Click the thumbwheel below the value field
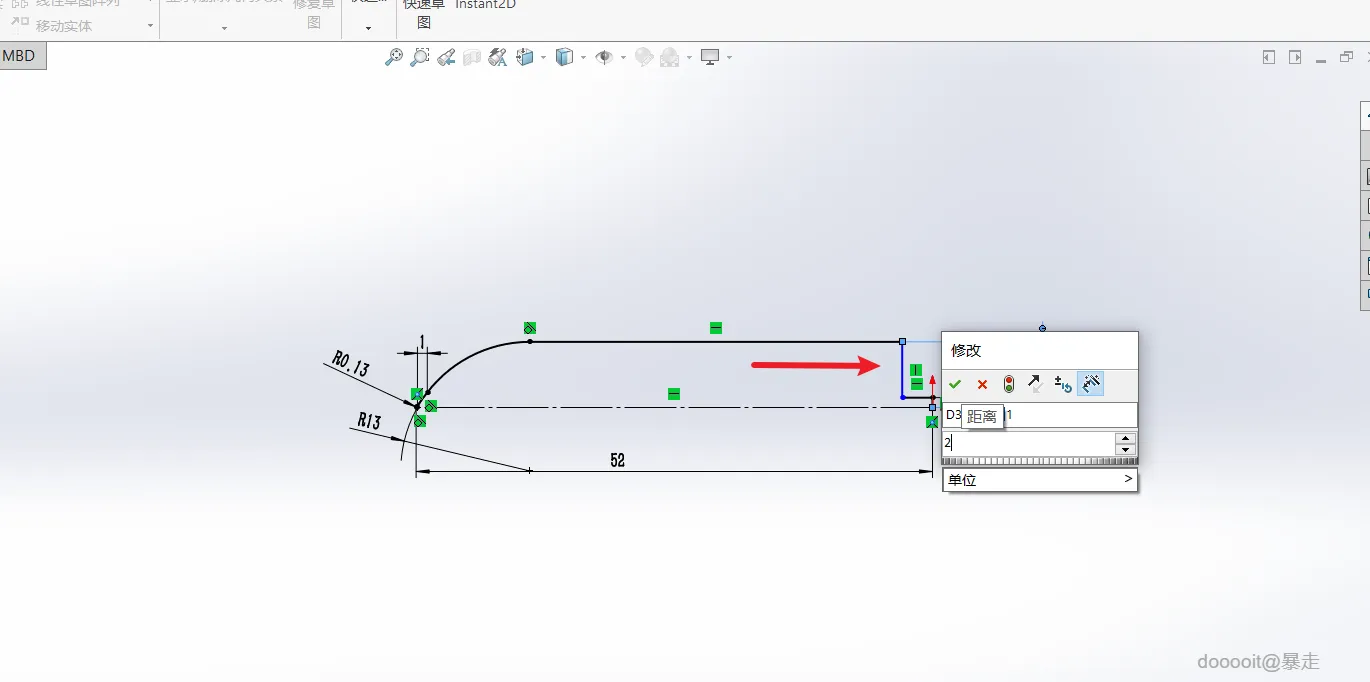1370x682 pixels. (1039, 461)
